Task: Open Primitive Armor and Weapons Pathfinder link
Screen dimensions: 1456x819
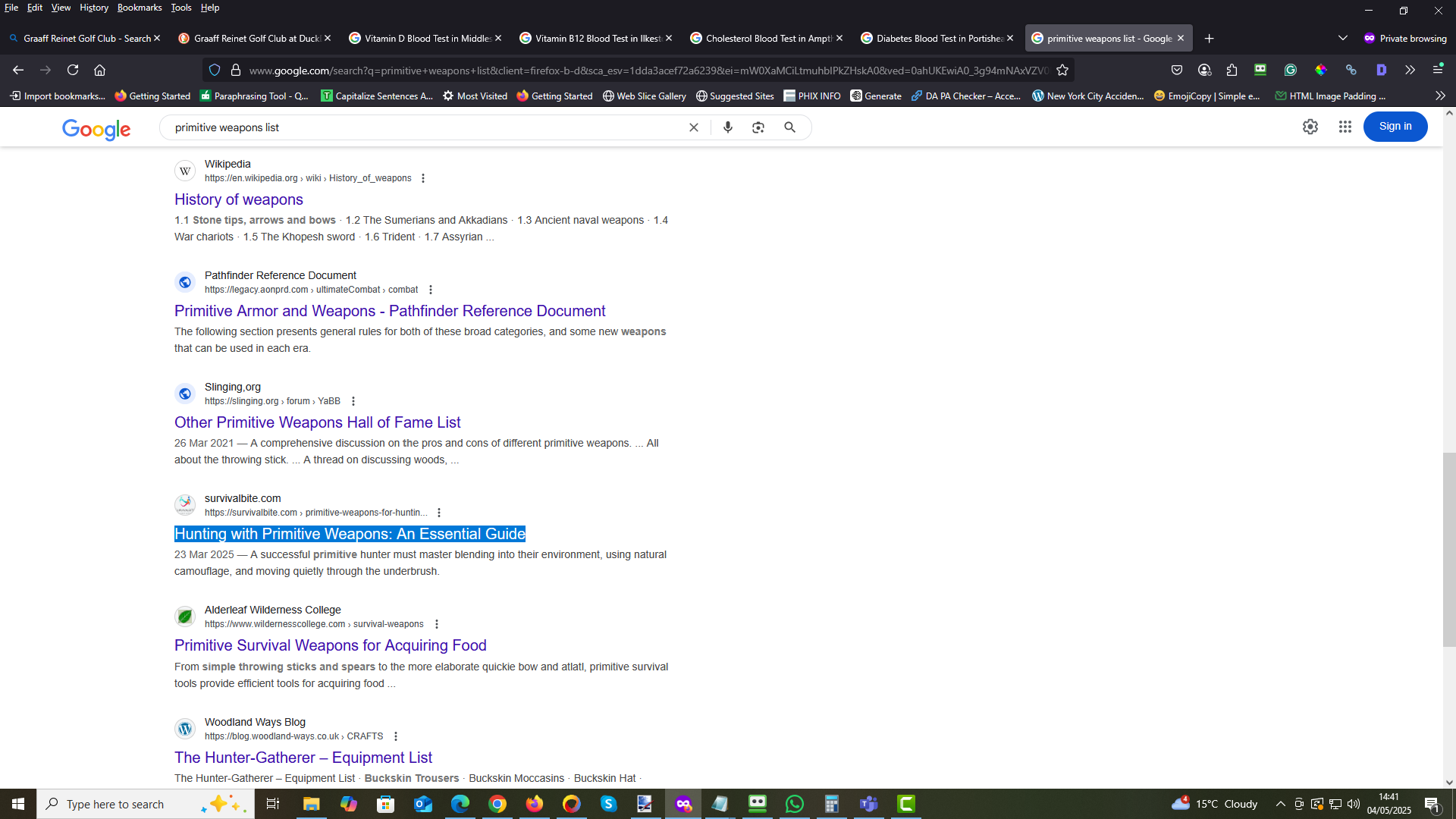Action: tap(390, 311)
